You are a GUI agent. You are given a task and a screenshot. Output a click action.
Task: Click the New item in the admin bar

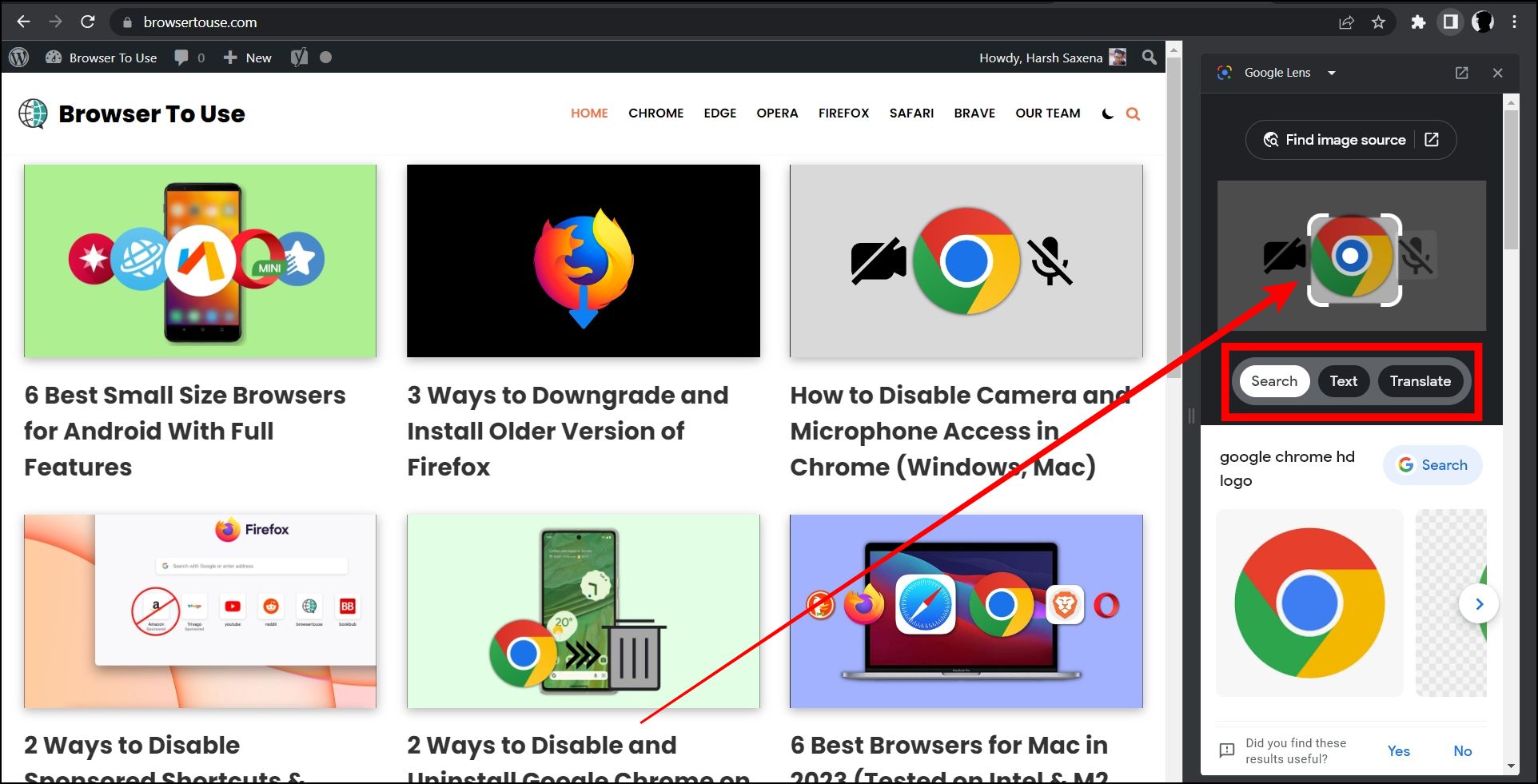pyautogui.click(x=247, y=58)
